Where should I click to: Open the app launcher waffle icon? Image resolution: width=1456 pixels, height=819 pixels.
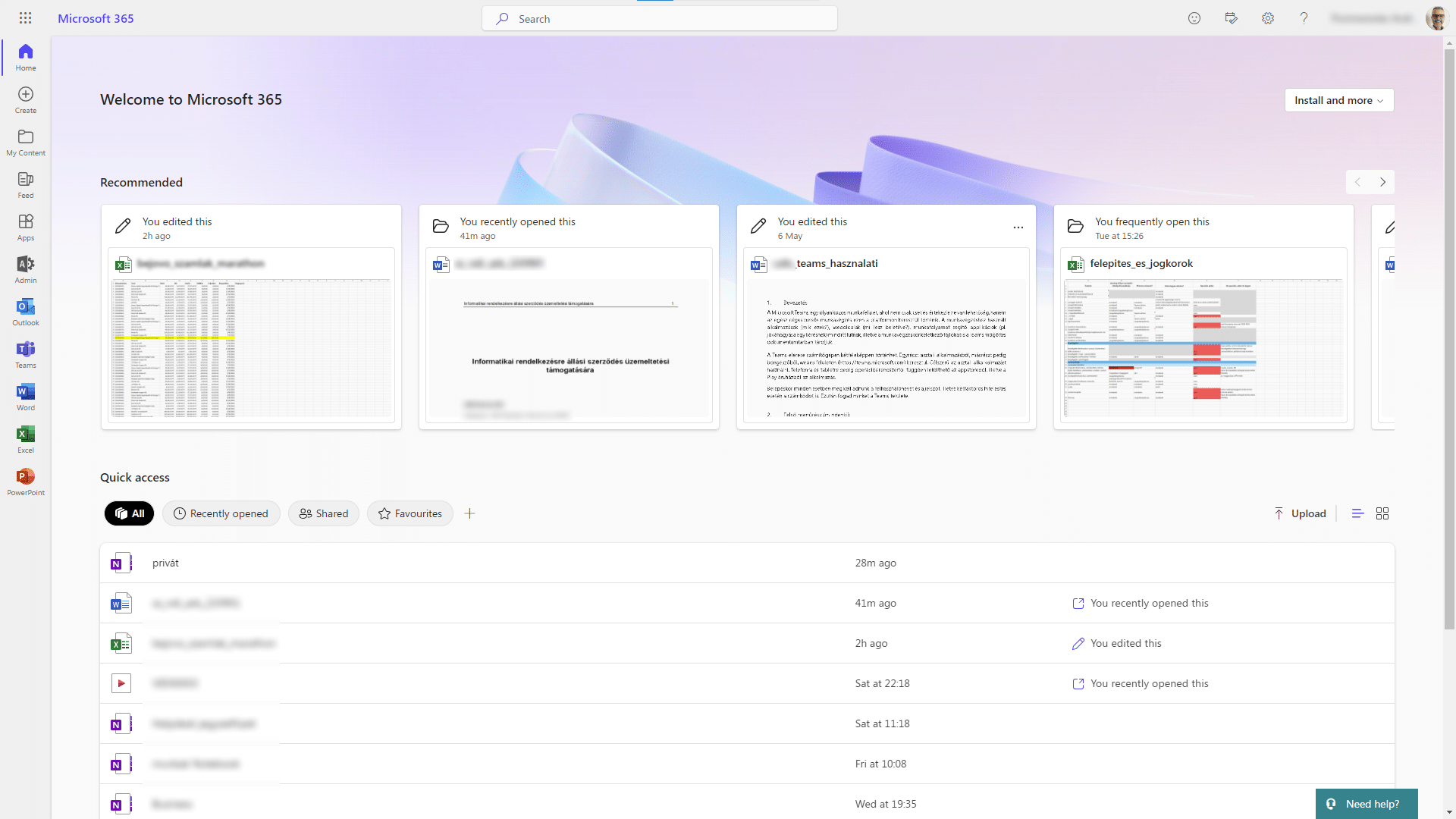click(x=25, y=18)
